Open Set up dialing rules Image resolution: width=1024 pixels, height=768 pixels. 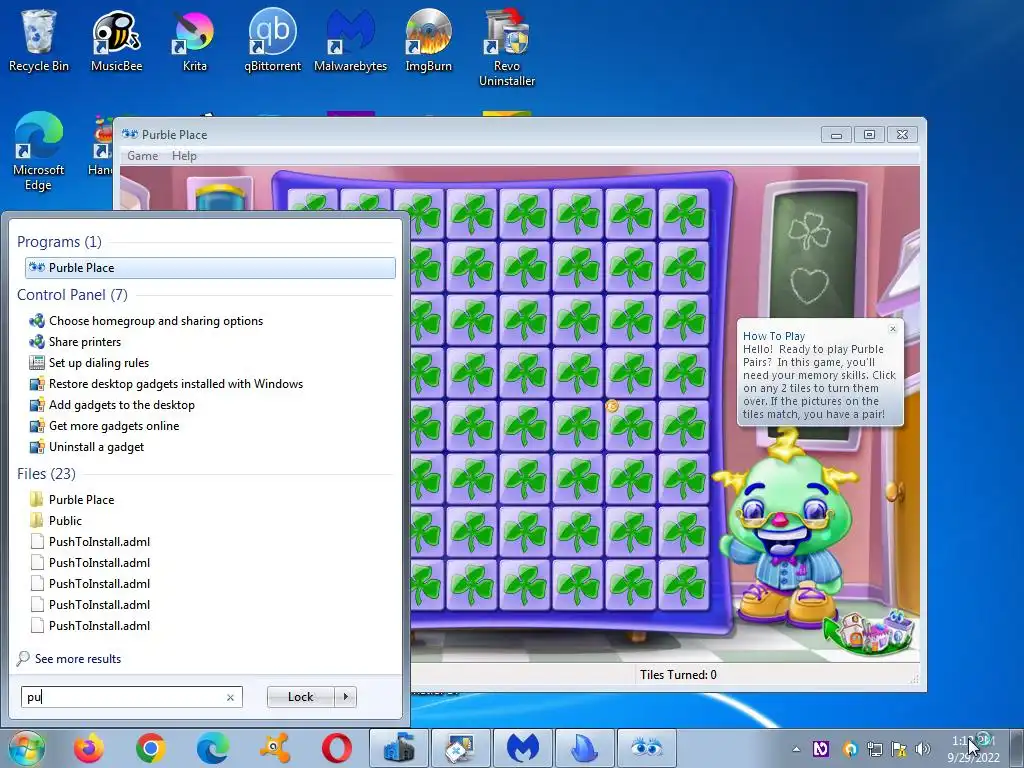(99, 362)
